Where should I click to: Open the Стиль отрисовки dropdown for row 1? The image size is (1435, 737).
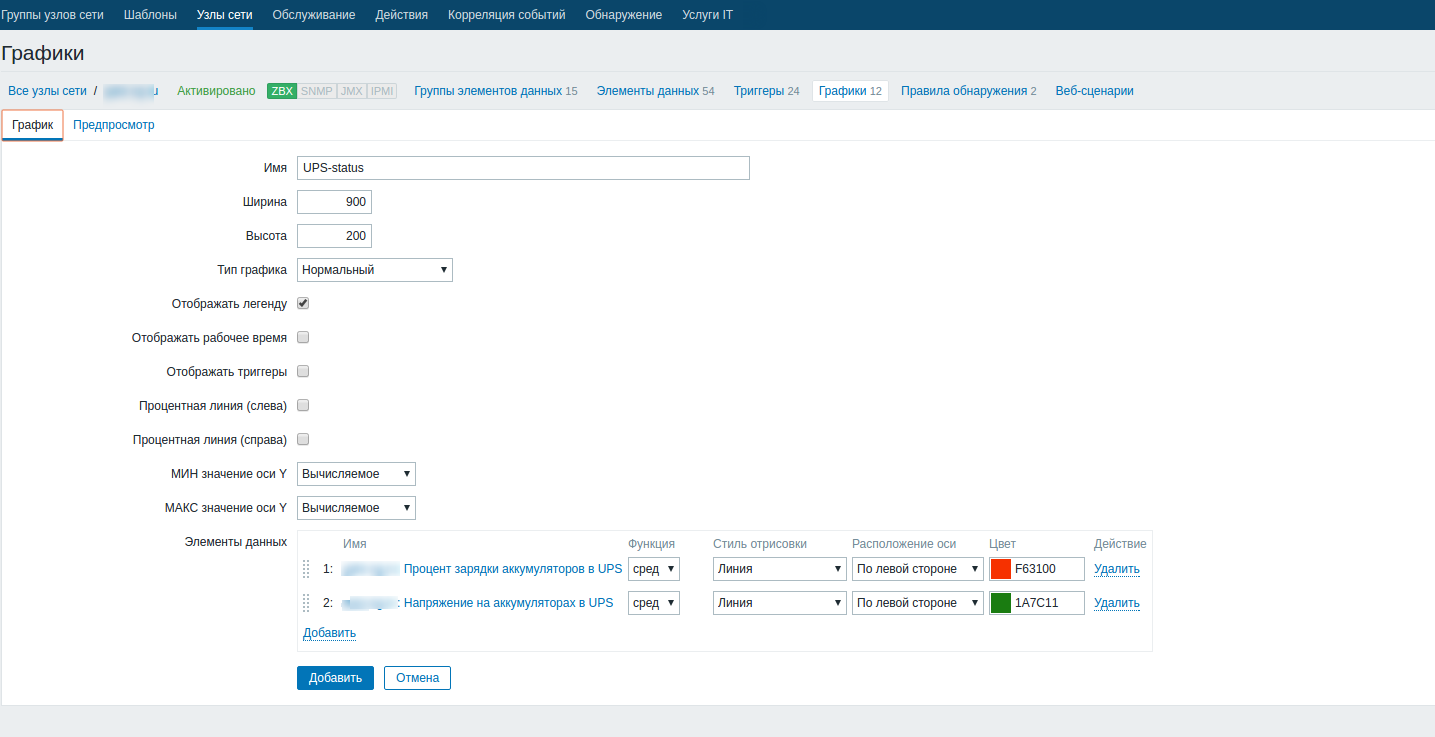(x=777, y=568)
